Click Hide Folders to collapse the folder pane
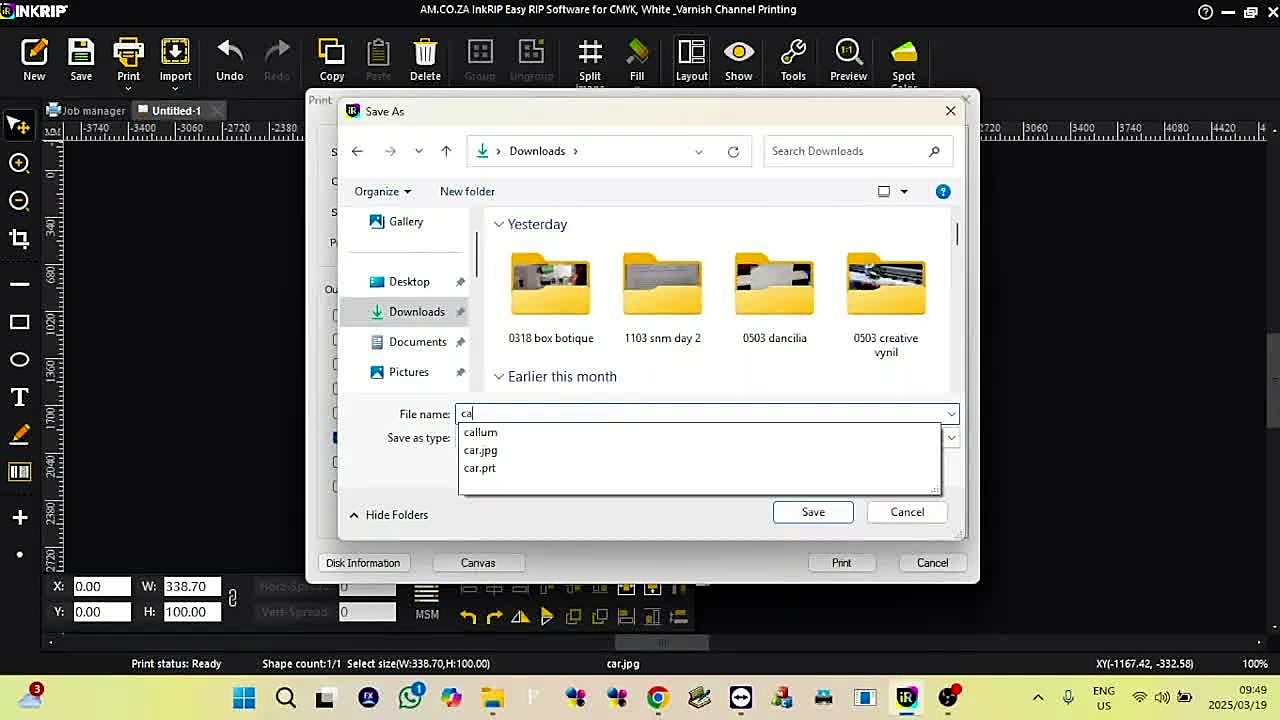The height and width of the screenshot is (720, 1280). click(x=388, y=514)
